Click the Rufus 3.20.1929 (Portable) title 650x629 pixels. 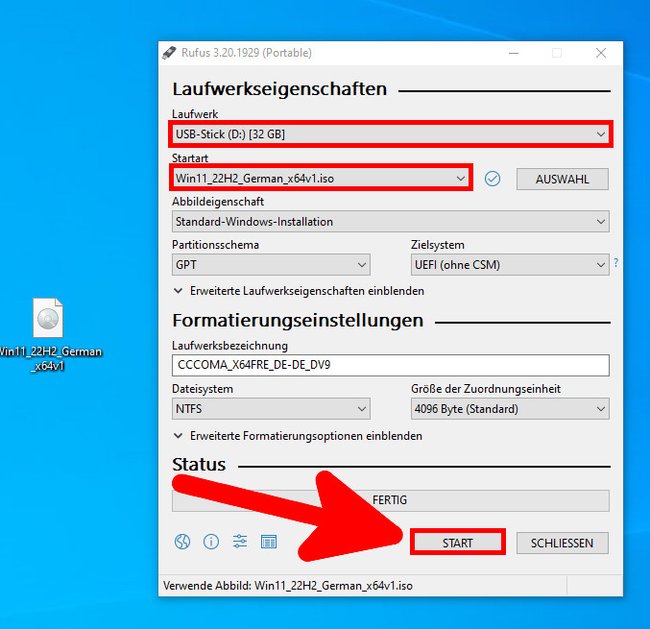246,53
